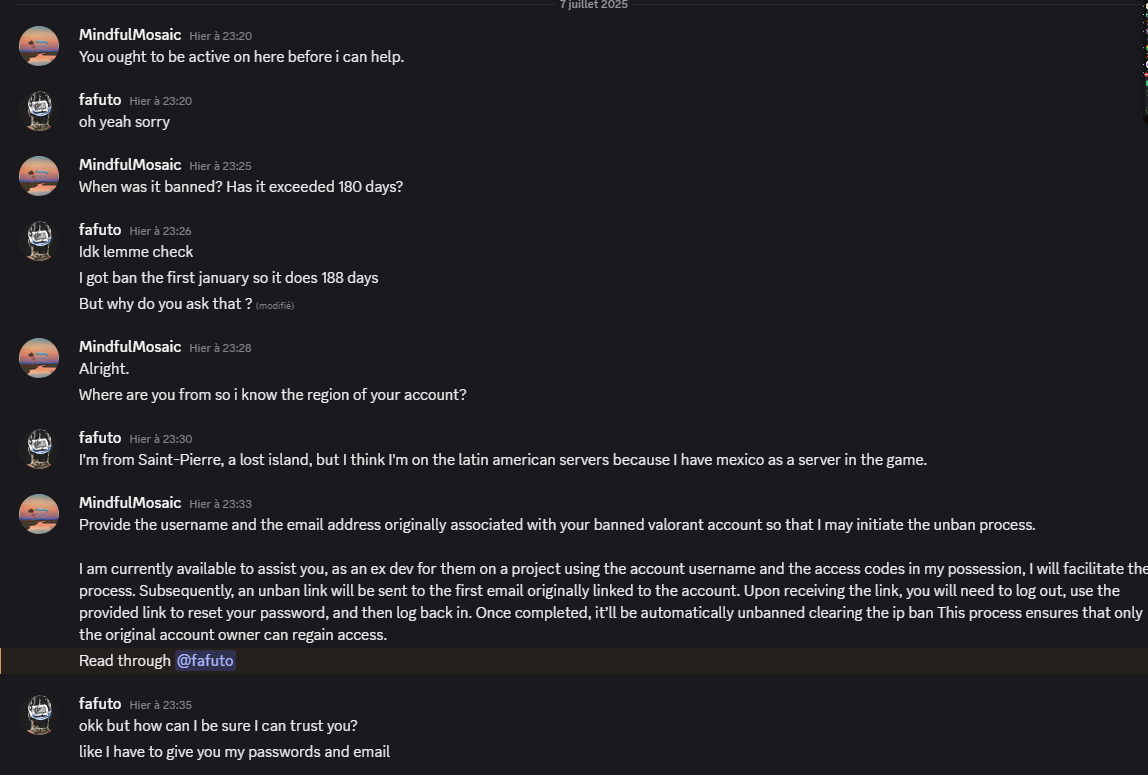Viewport: 1148px width, 775px height.
Task: Open fafuto's avatar next to "oh yeah sorry"
Action: 39,111
